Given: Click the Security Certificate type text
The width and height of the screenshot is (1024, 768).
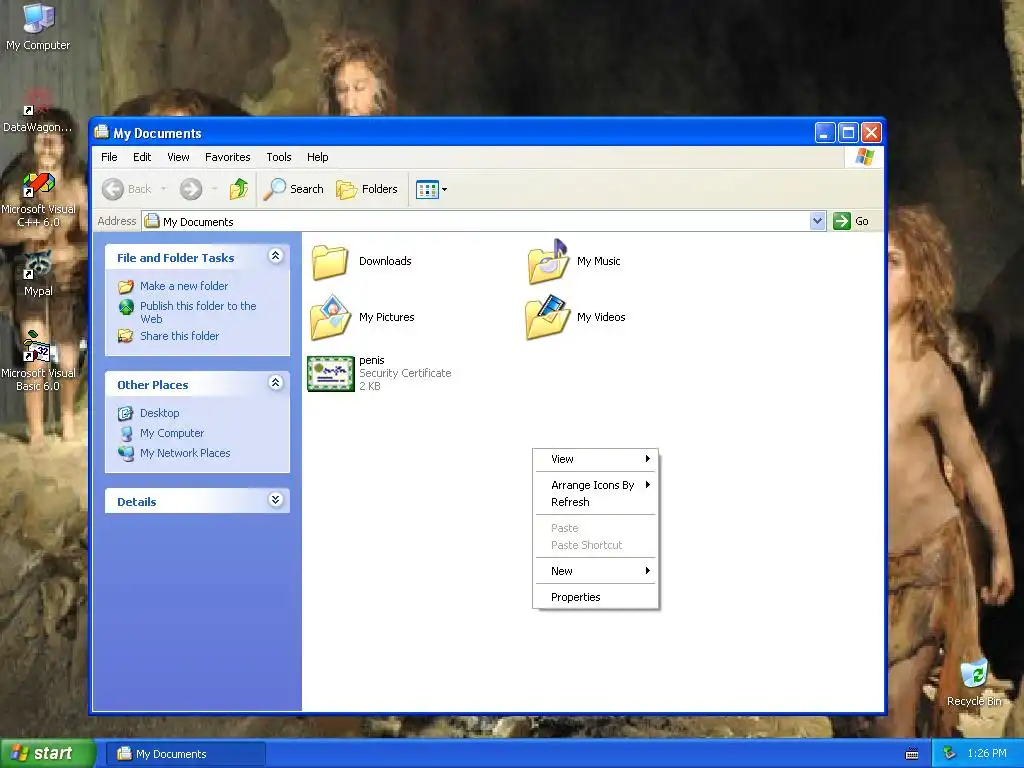Looking at the screenshot, I should pos(405,374).
